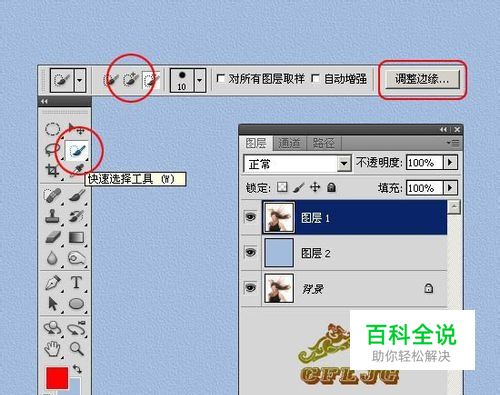Screen dimensions: 500x395
Task: Enable 对所有图层取样 checkbox
Action: pos(220,79)
